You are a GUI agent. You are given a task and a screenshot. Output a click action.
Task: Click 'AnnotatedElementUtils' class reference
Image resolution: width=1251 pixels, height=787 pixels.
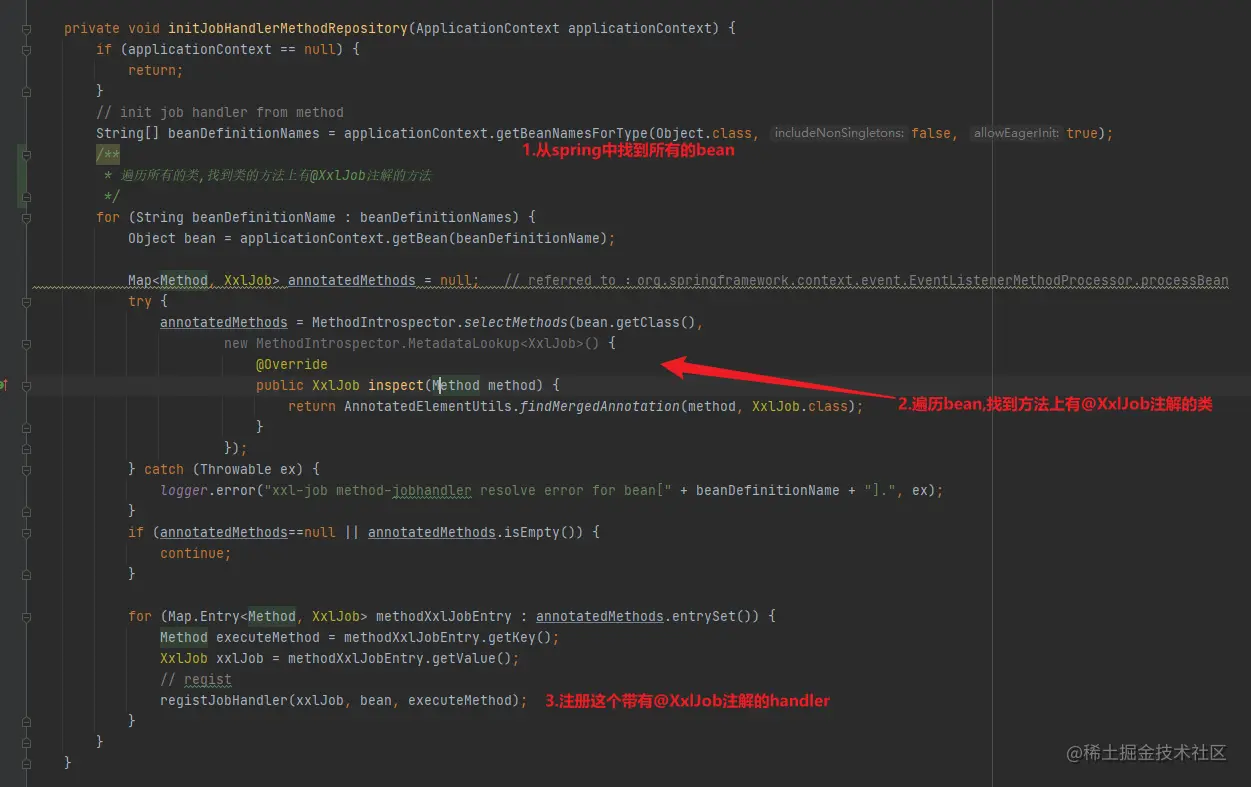pyautogui.click(x=428, y=406)
